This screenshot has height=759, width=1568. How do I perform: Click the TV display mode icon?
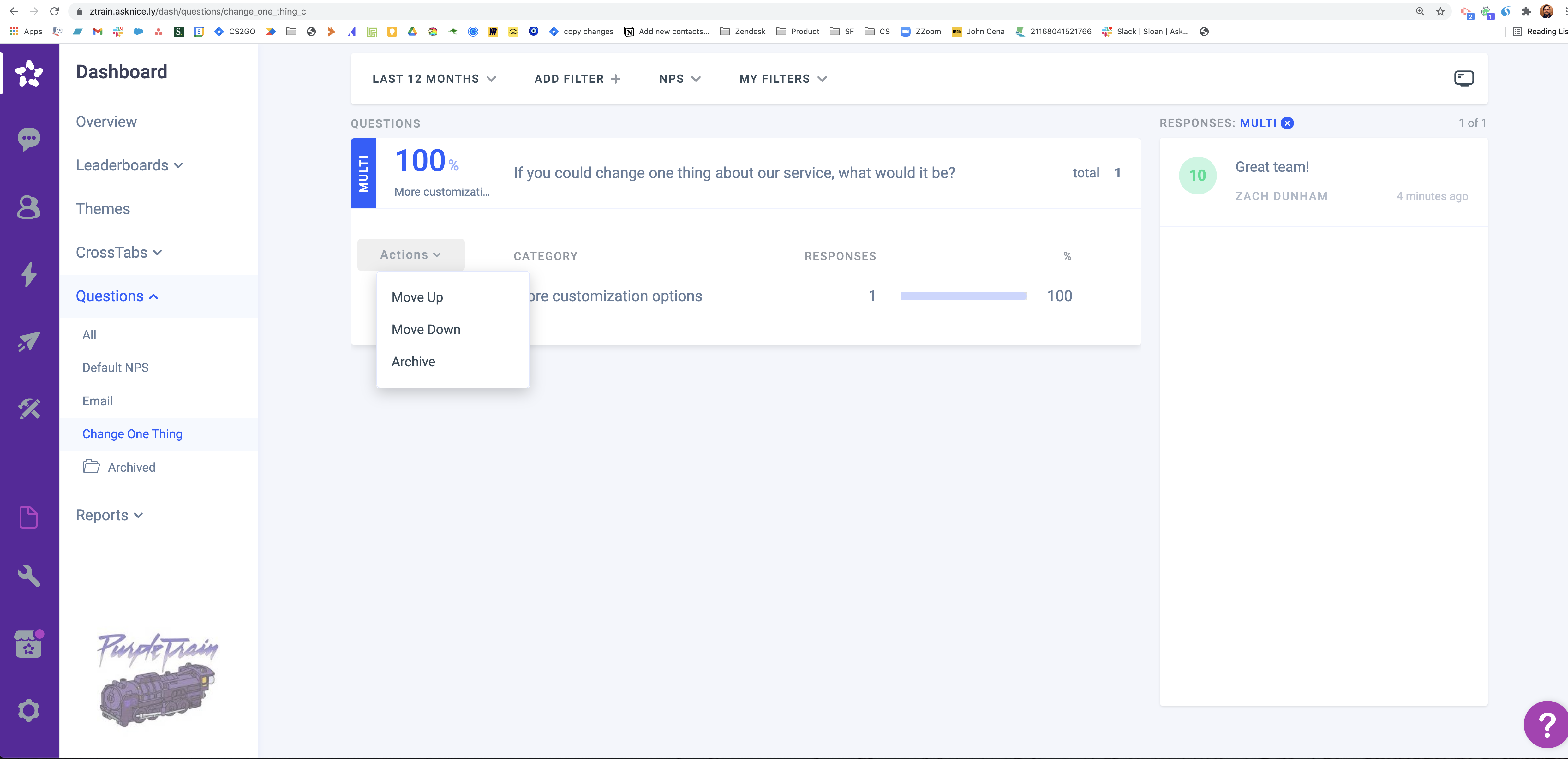1463,79
